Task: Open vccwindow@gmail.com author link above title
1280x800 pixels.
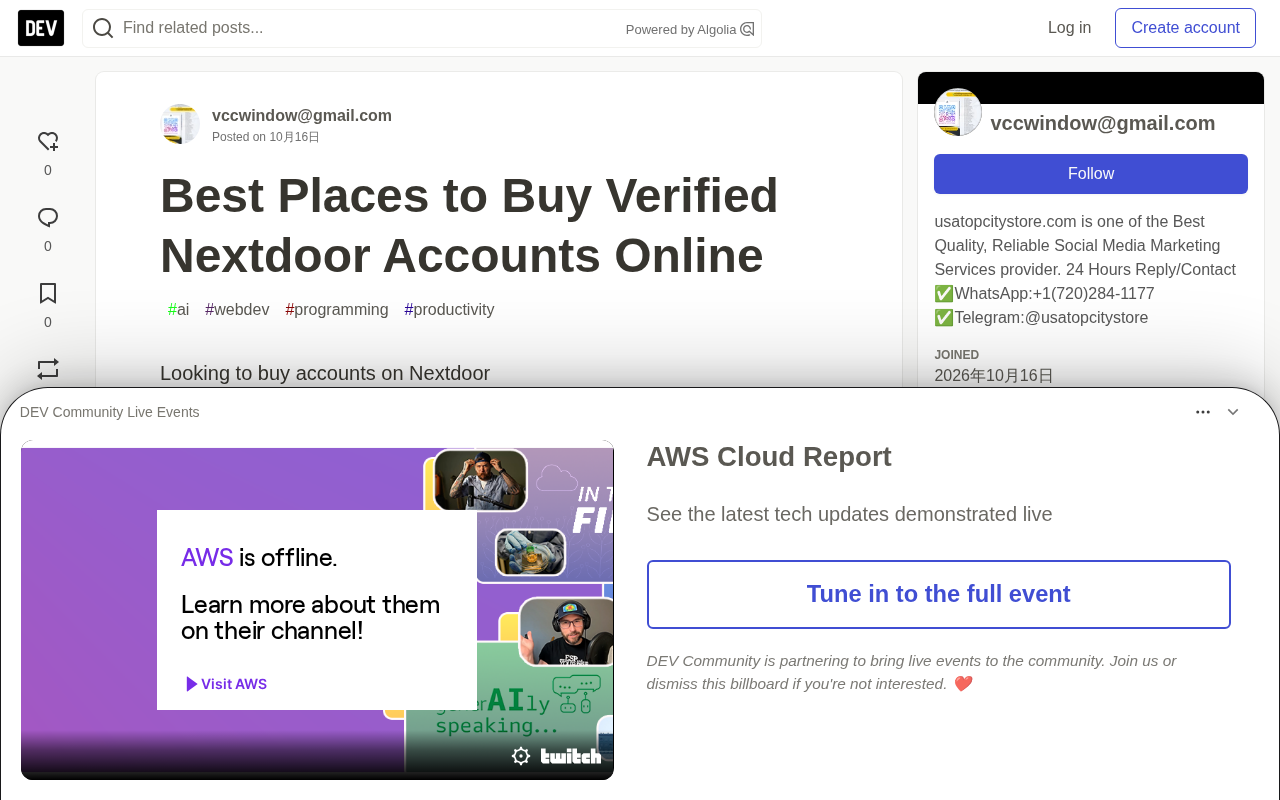Action: pyautogui.click(x=302, y=116)
